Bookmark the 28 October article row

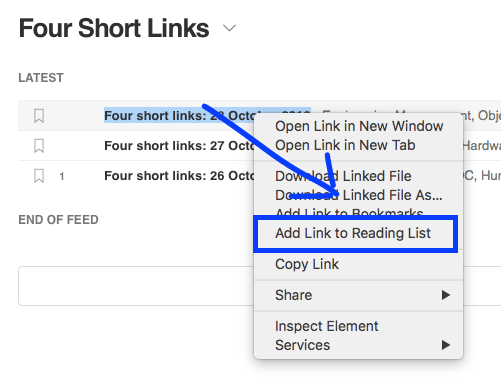pos(39,116)
